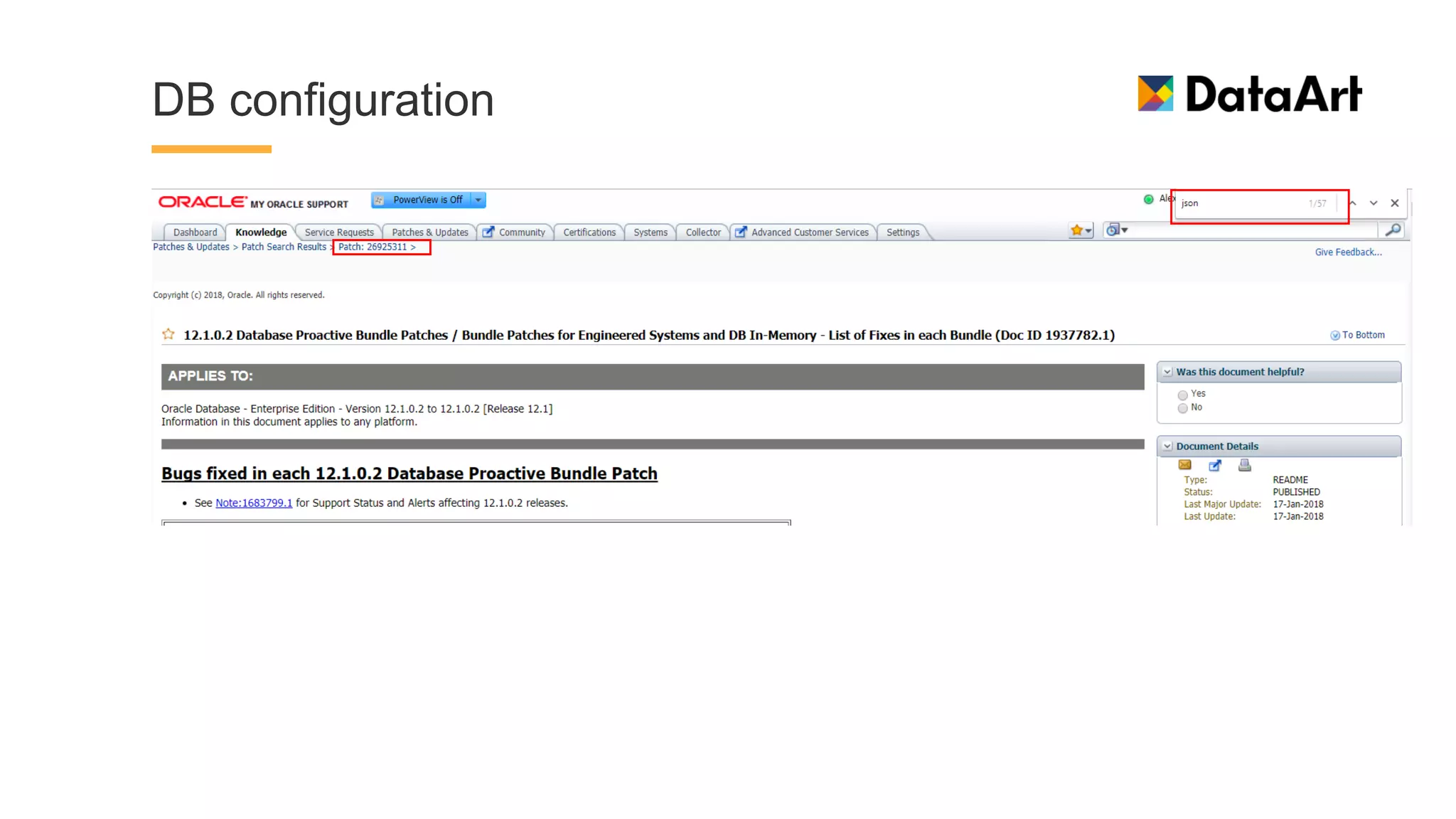The image size is (1456, 819).
Task: Click the knowledge base search field
Action: (1255, 230)
